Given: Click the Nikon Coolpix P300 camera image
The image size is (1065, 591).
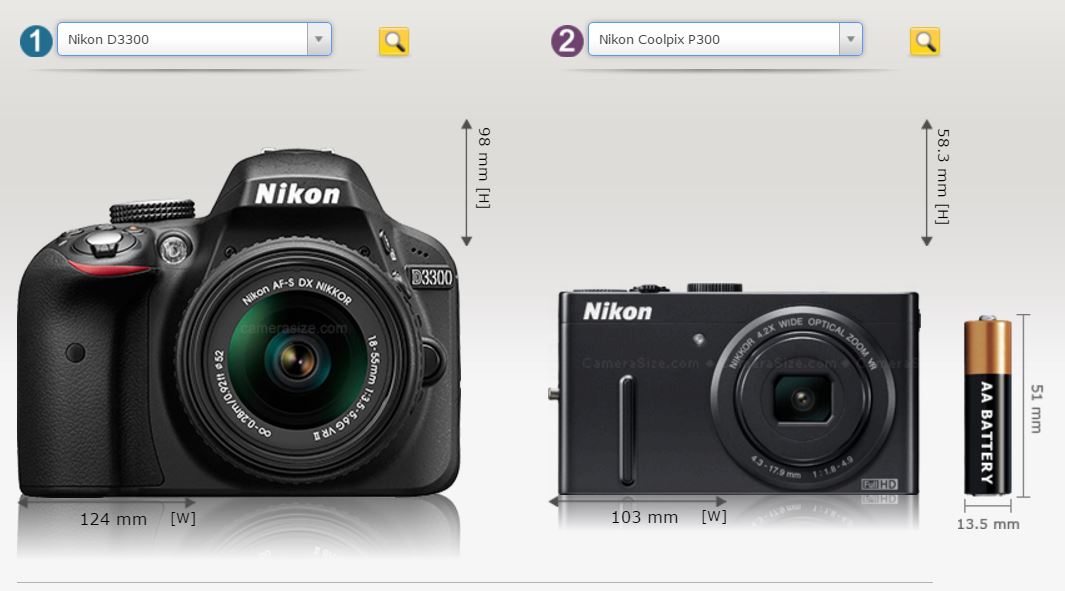Looking at the screenshot, I should (x=735, y=390).
